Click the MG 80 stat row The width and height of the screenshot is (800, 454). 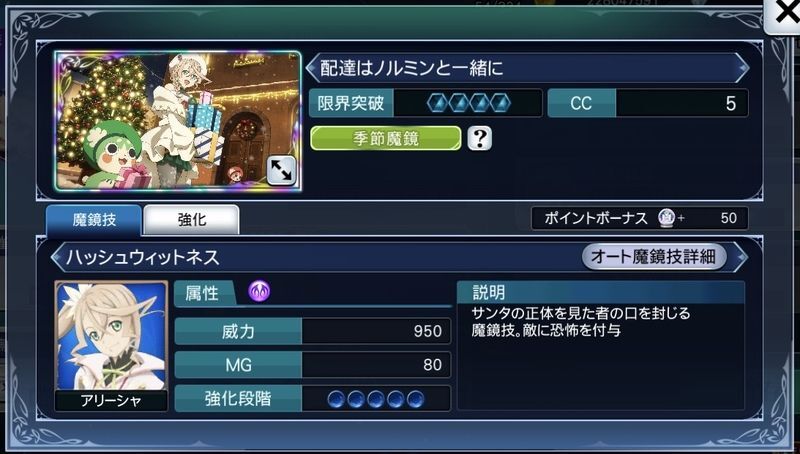coord(313,365)
